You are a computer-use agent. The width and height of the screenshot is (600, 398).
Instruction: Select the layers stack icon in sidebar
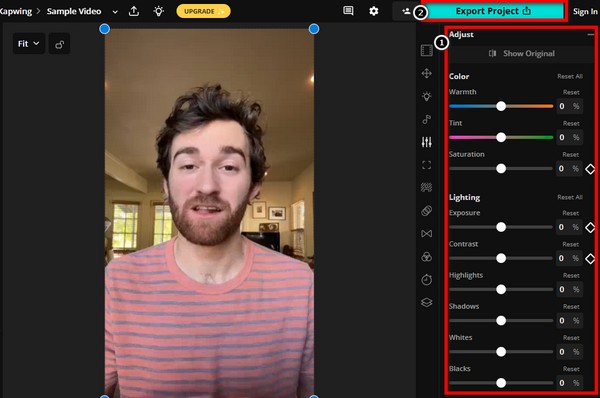pos(427,302)
